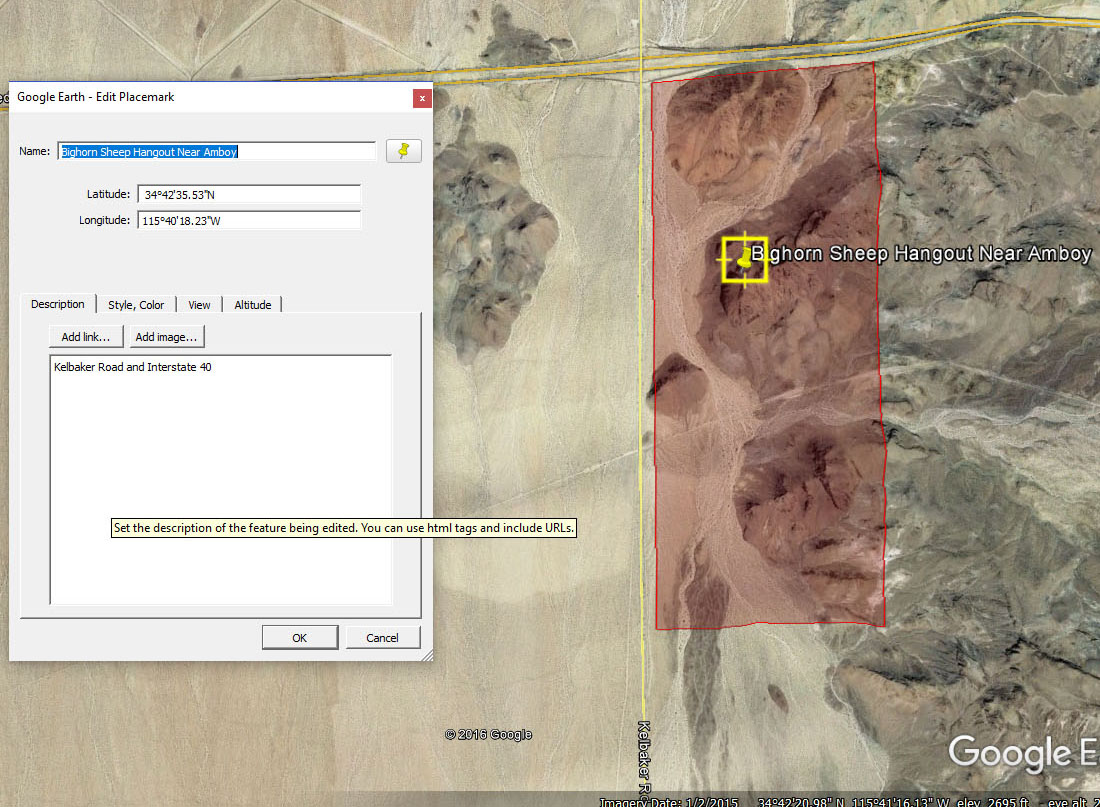Viewport: 1100px width, 807px height.
Task: Open the Style, Color tab
Action: click(136, 305)
